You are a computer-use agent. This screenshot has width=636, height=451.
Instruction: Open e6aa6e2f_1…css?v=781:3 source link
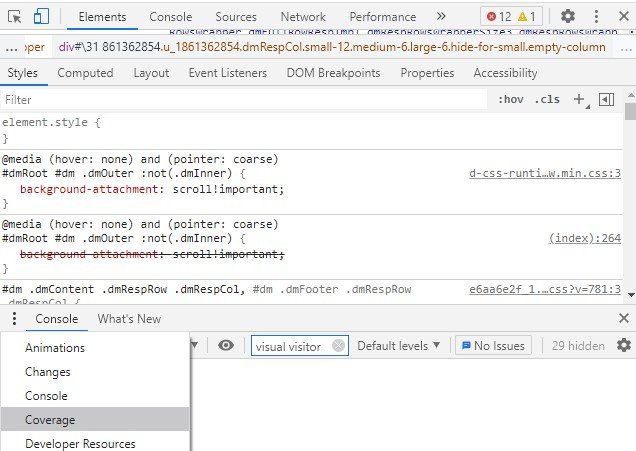coord(545,289)
